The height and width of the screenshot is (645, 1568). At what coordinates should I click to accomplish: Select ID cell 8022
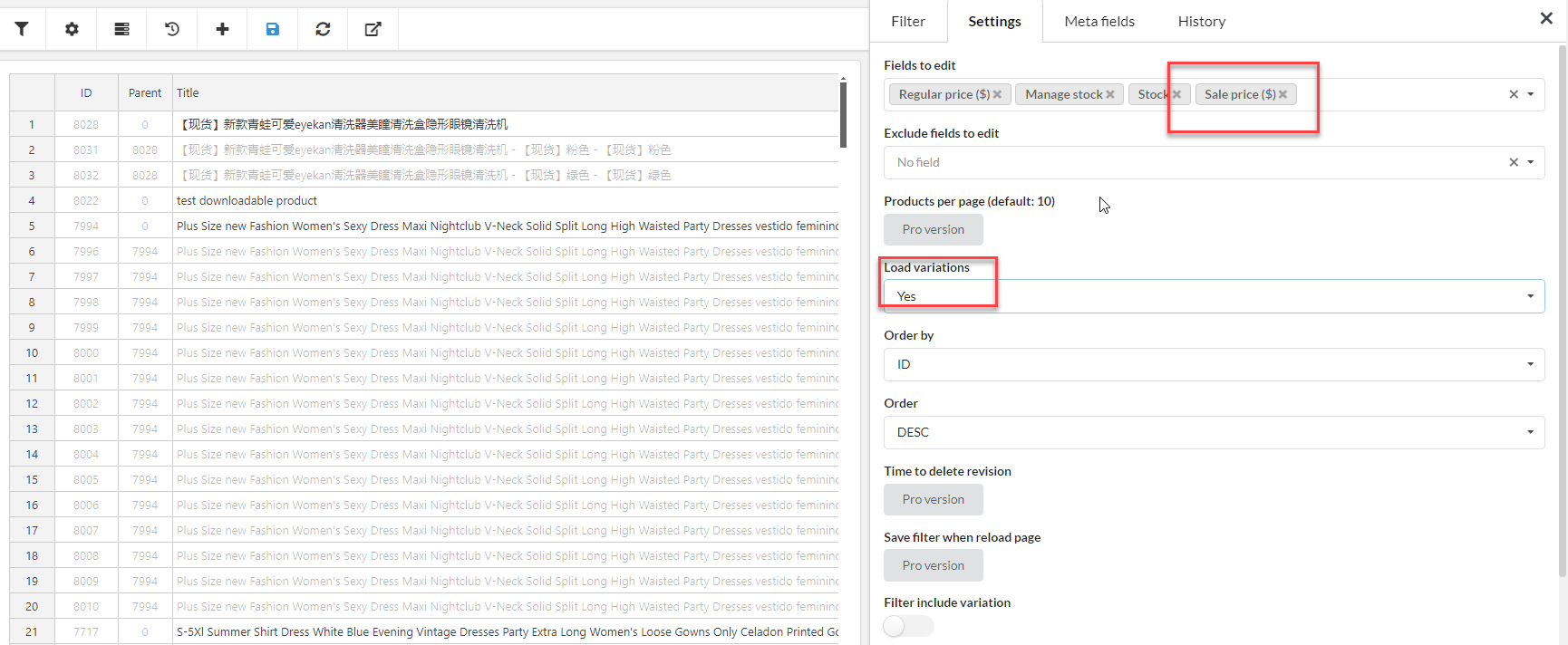(x=86, y=200)
